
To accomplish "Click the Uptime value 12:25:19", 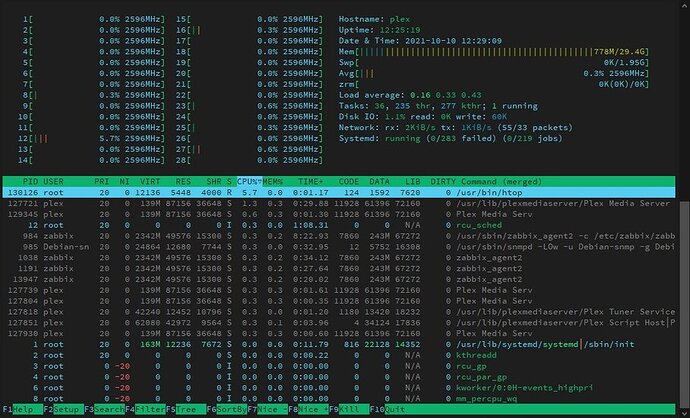I will point(400,30).
